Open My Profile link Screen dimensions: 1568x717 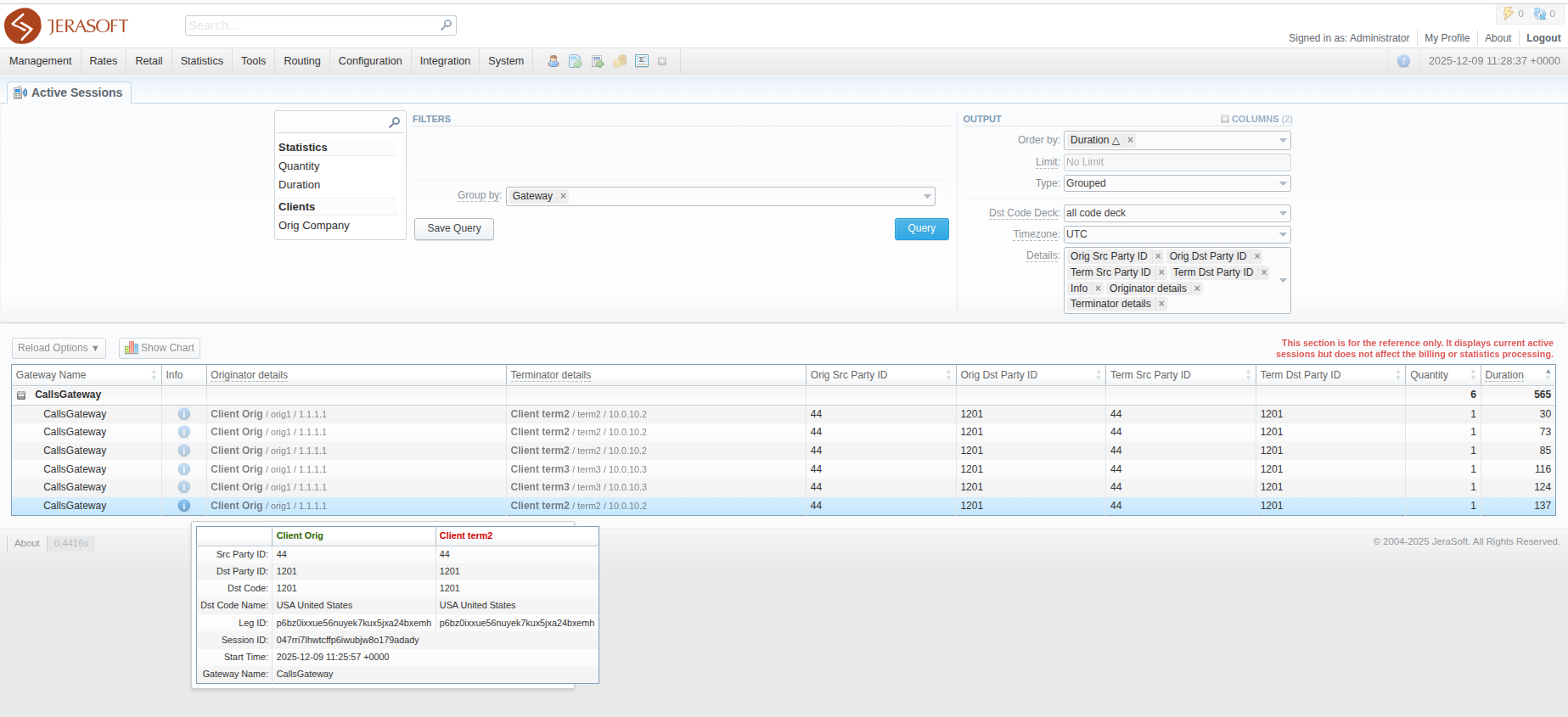(x=1447, y=38)
